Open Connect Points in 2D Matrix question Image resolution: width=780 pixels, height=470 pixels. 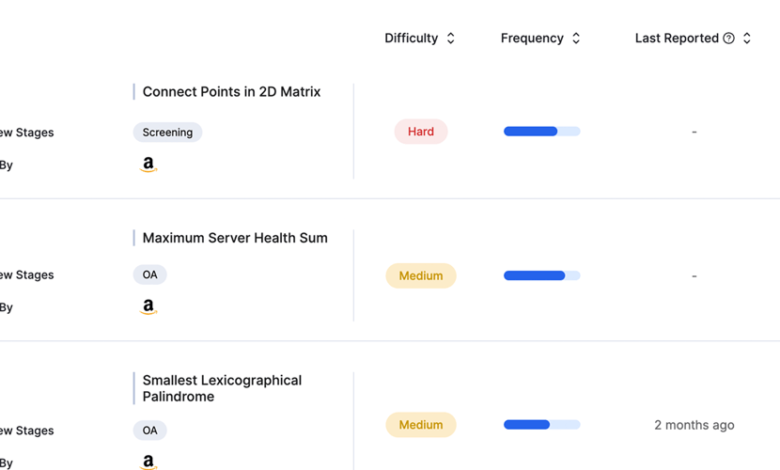pos(231,92)
